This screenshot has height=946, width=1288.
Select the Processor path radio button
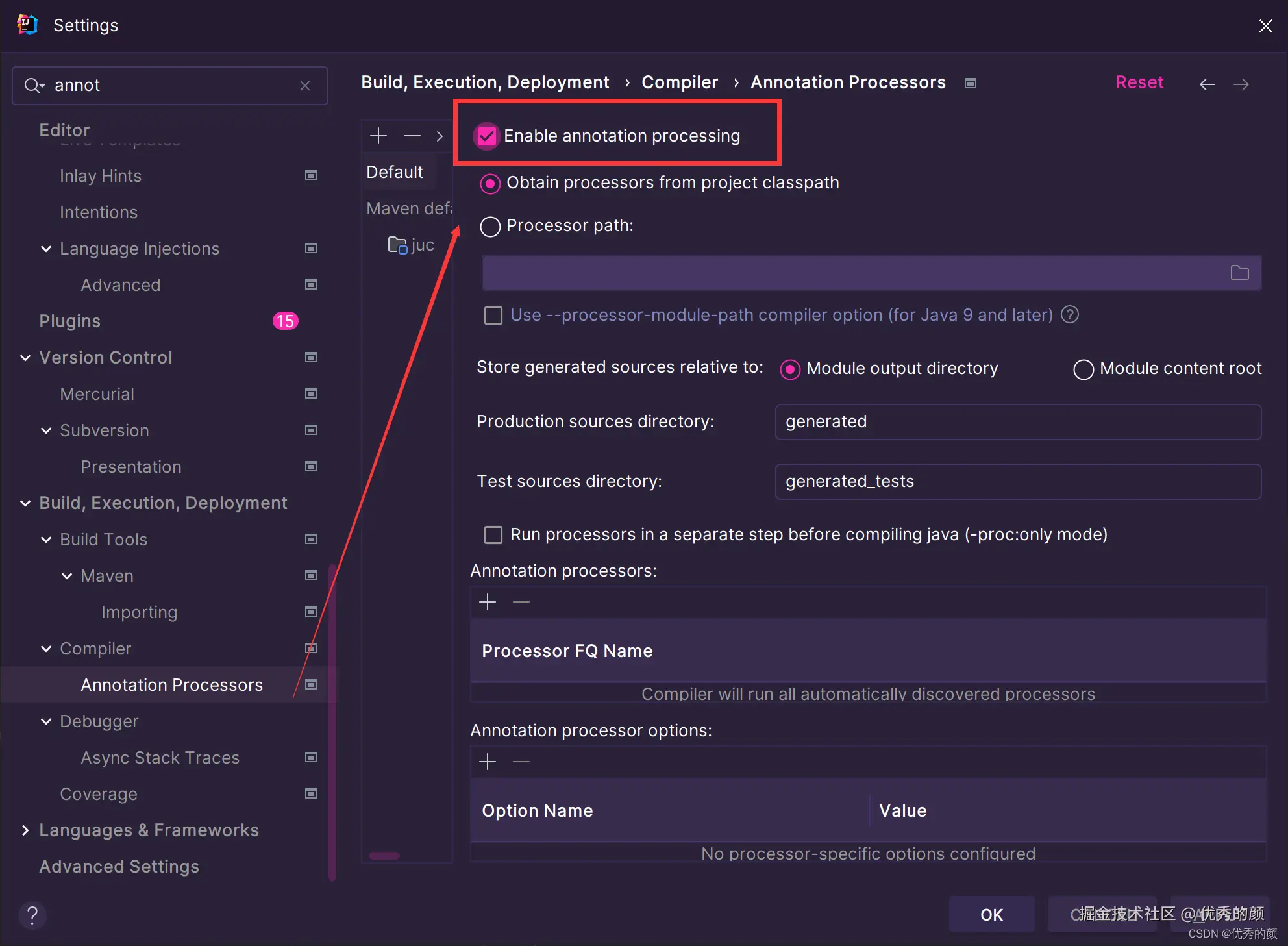click(490, 227)
